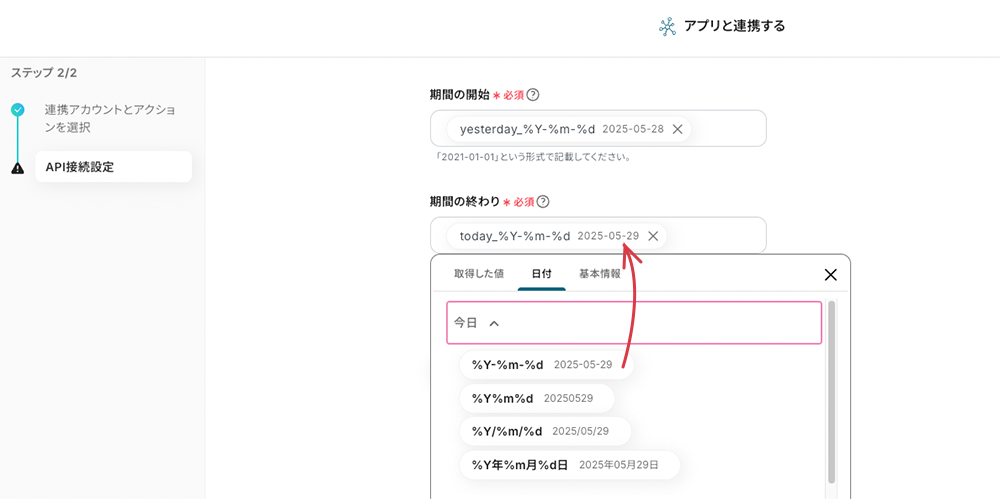This screenshot has height=499, width=1000.
Task: Click help icon beside 期間の開始 label
Action: pos(533,95)
